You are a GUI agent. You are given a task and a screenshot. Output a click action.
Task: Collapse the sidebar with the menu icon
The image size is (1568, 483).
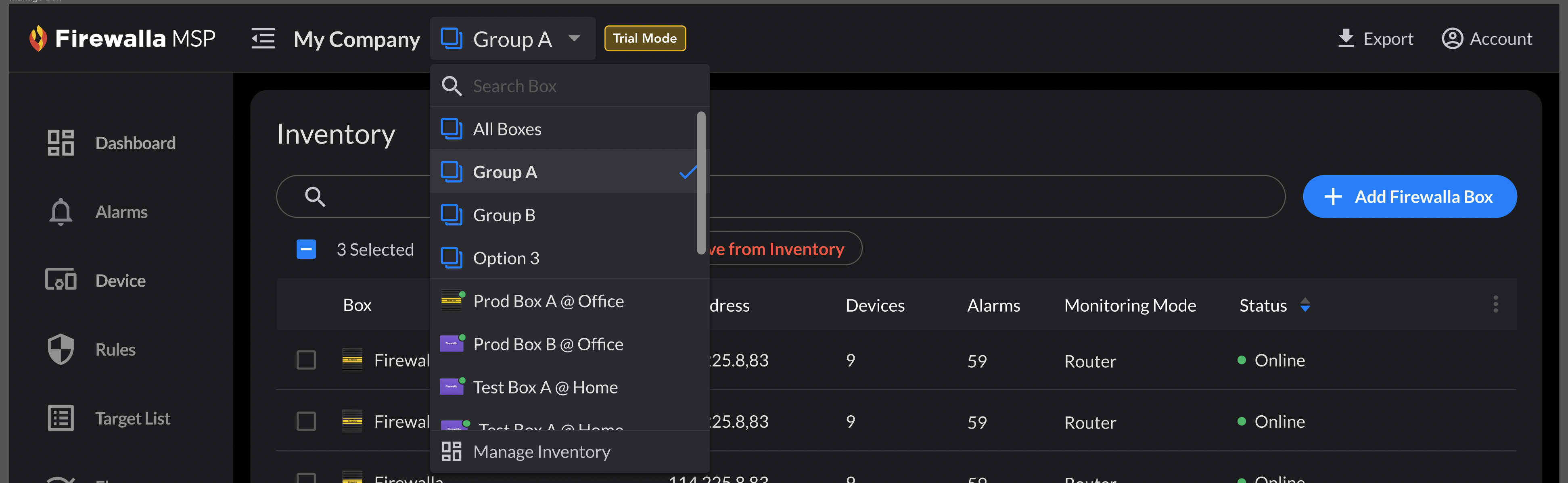point(263,38)
